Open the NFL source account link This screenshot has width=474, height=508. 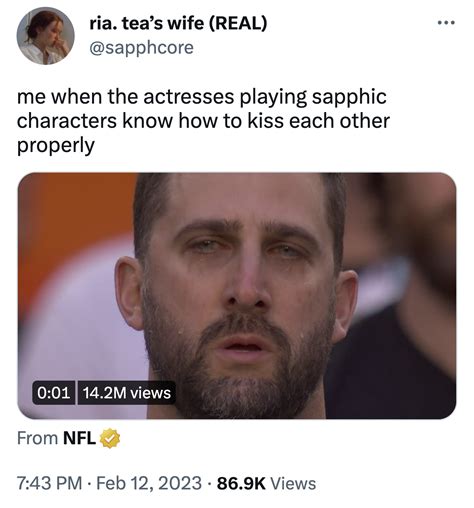[79, 438]
